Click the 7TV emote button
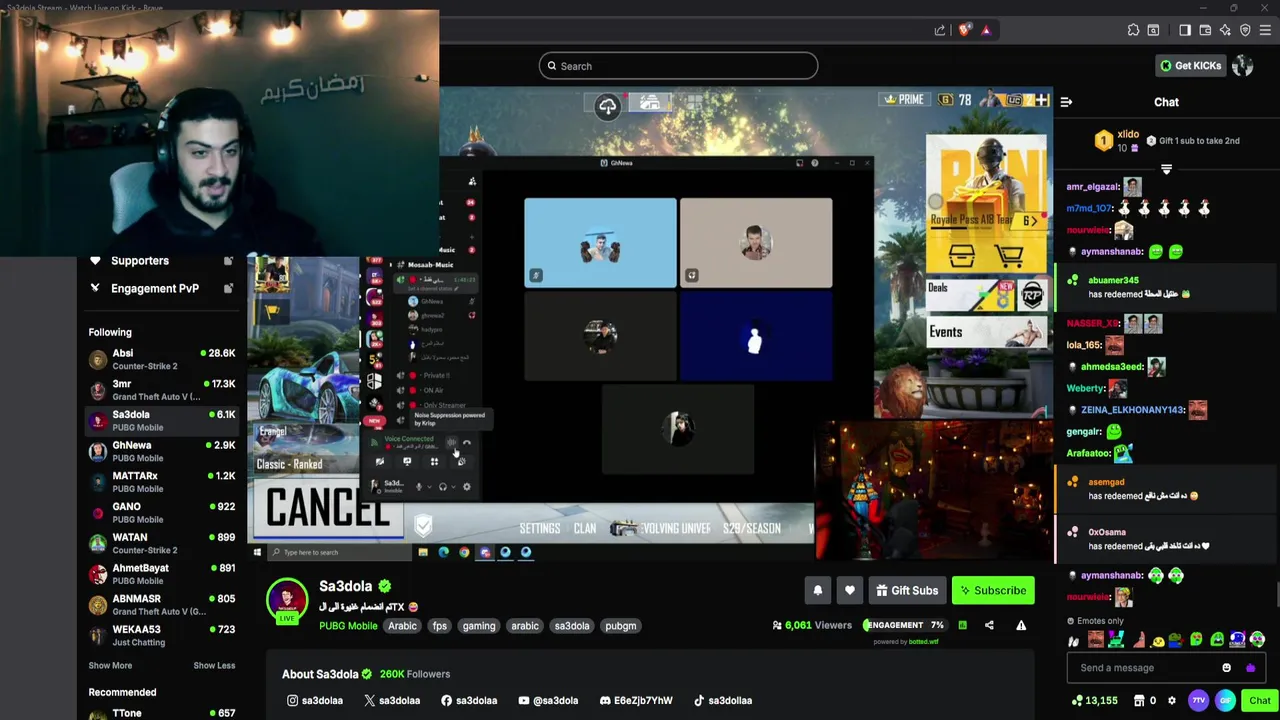The image size is (1280, 720). click(x=1198, y=701)
